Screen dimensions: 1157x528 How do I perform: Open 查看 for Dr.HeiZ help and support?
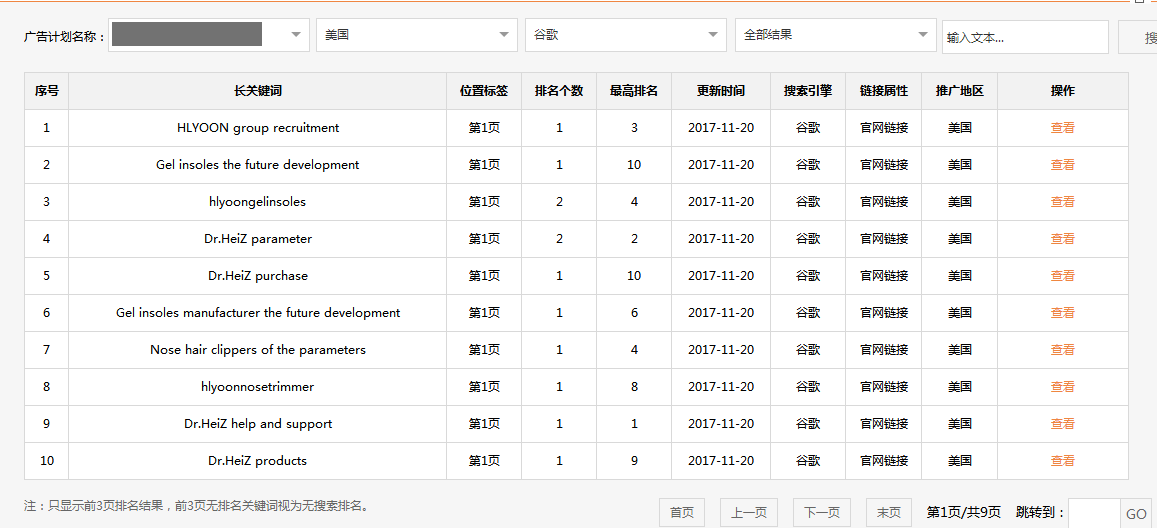pos(1063,423)
